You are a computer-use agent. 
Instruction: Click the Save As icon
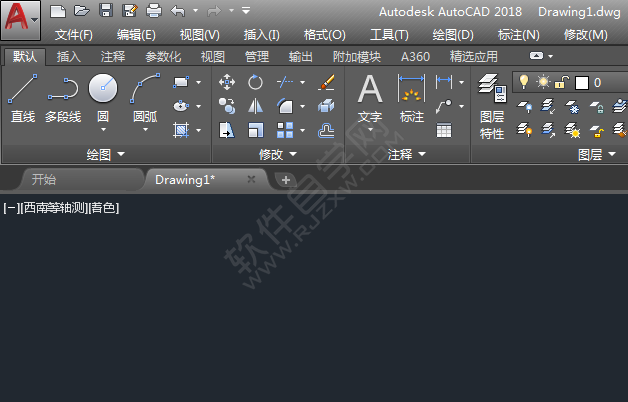130,11
